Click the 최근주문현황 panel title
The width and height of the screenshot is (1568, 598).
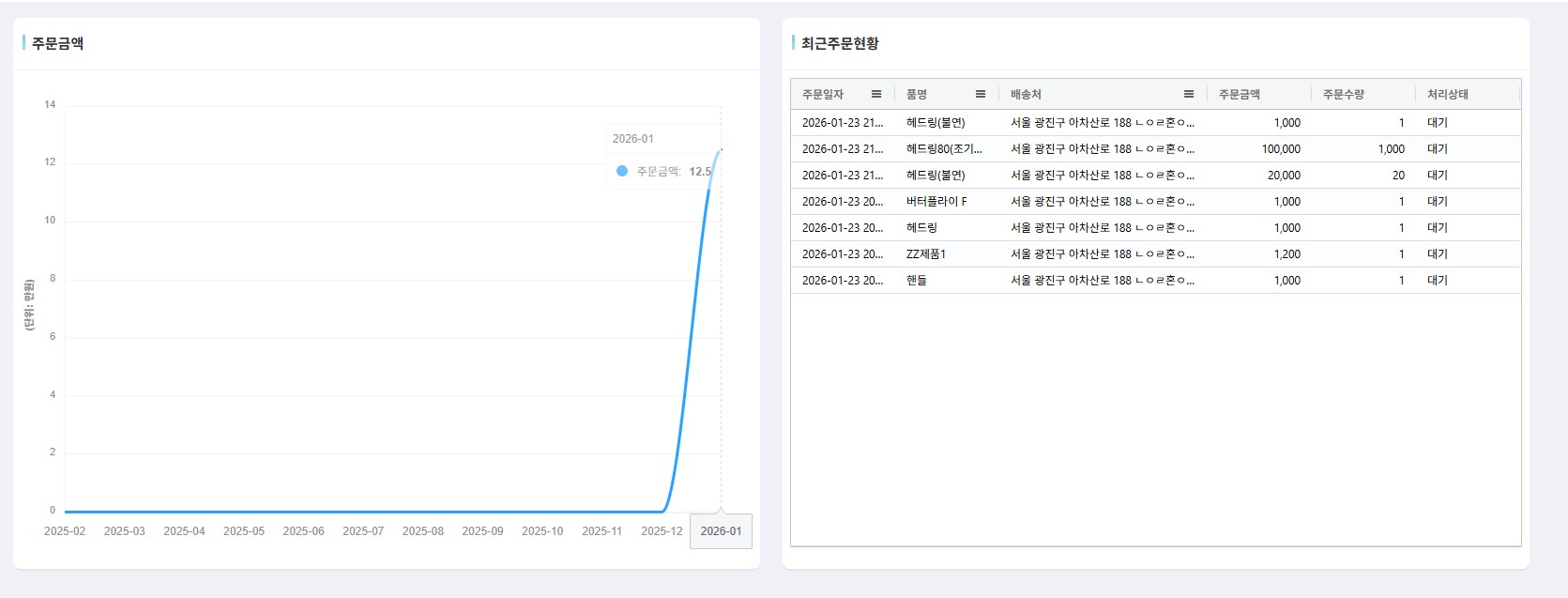[x=839, y=43]
